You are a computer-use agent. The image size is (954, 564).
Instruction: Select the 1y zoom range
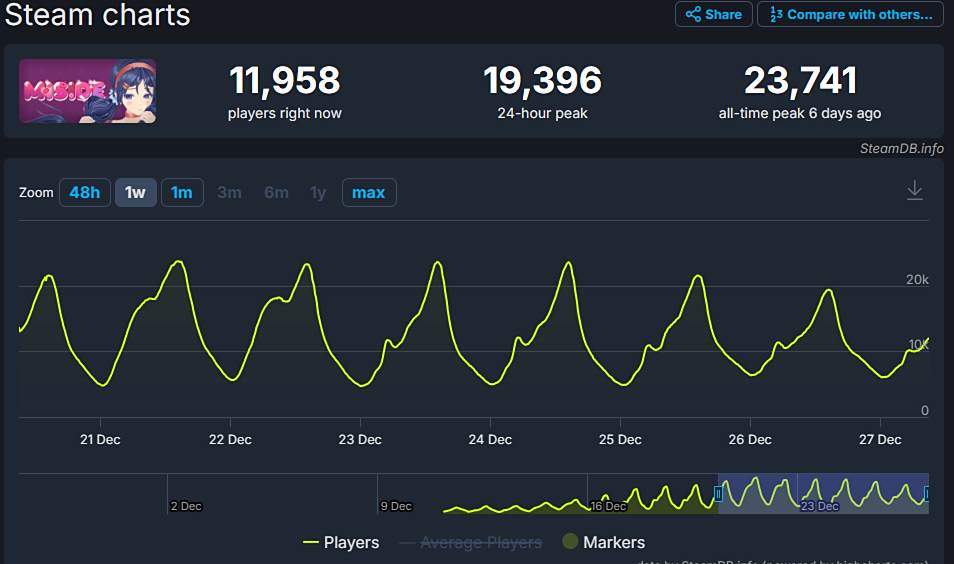(318, 193)
